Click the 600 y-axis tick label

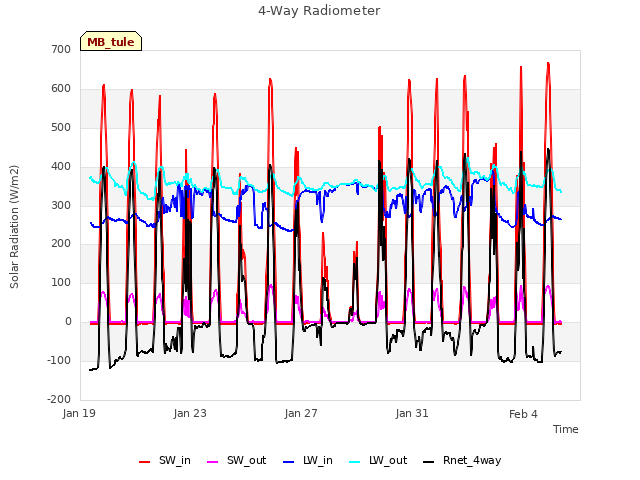[x=61, y=89]
